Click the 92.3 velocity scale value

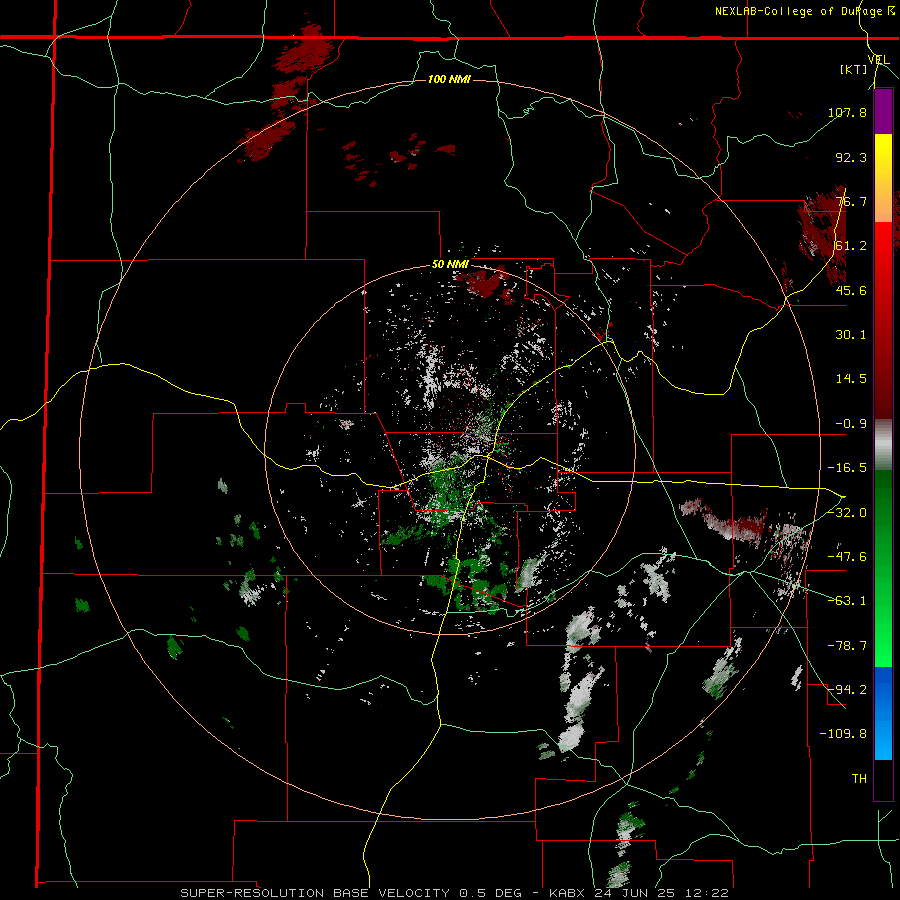(x=851, y=157)
